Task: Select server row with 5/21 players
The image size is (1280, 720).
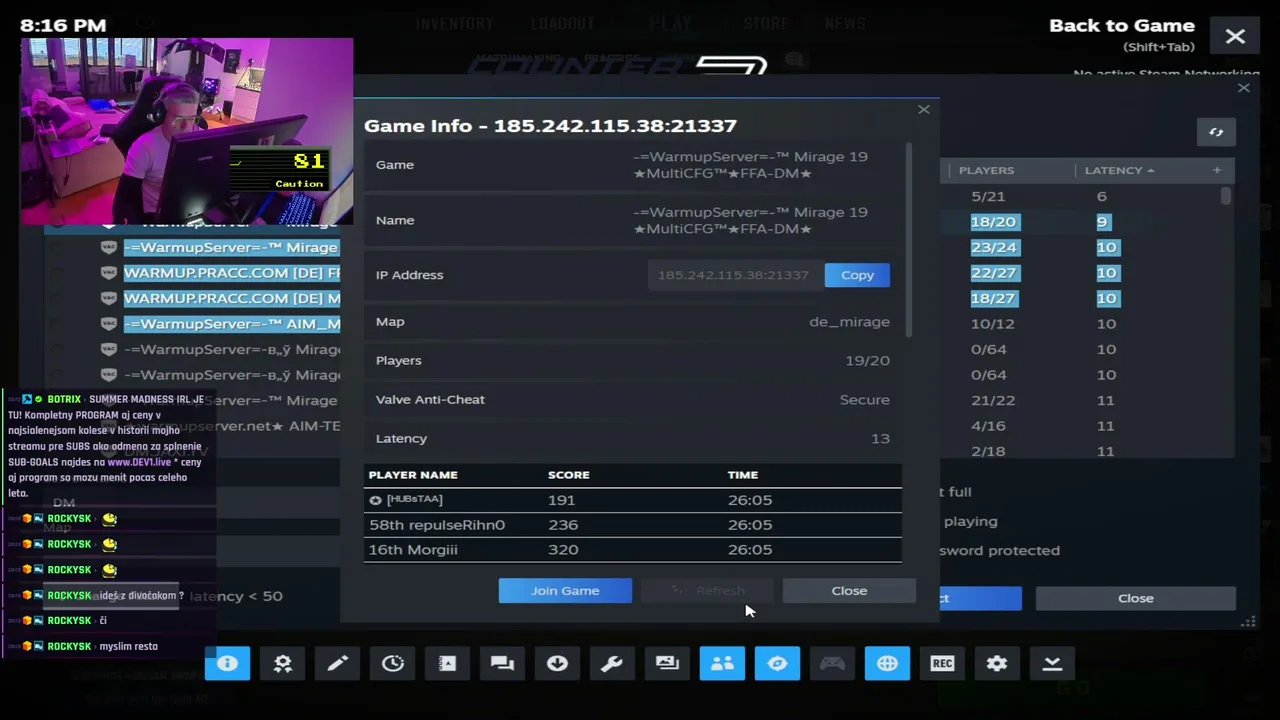Action: (1080, 196)
